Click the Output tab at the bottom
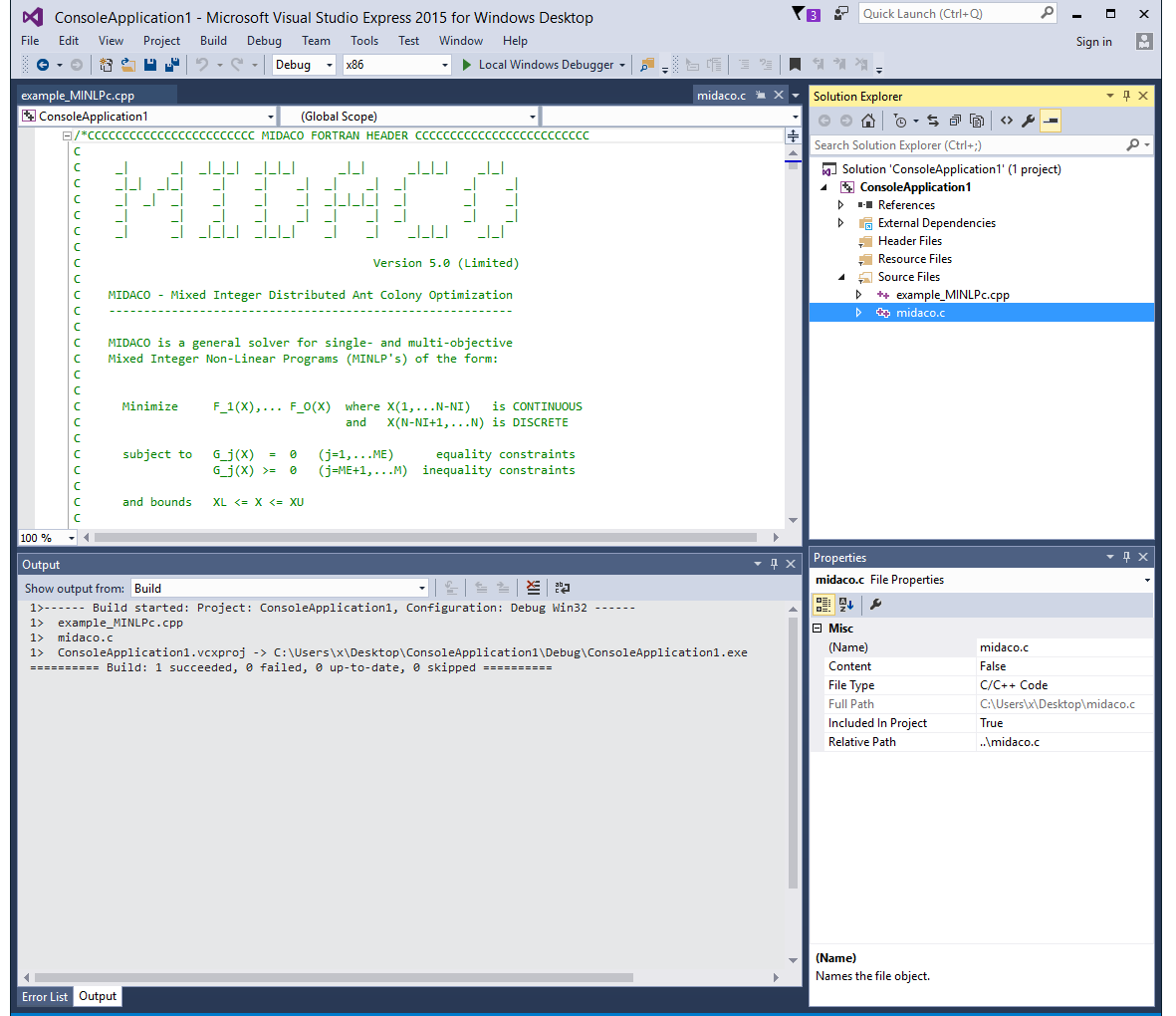Screen dimensions: 1176x1016 coord(98,996)
